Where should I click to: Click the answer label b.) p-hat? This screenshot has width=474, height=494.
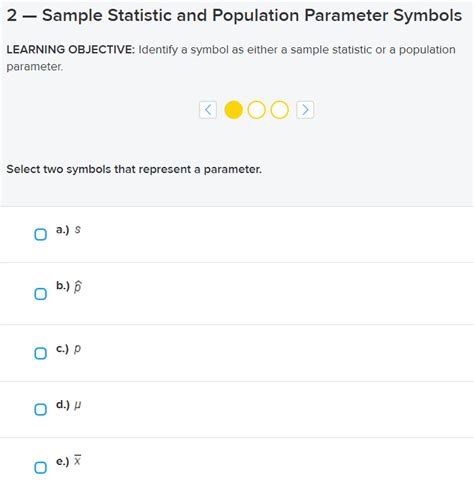tap(69, 286)
